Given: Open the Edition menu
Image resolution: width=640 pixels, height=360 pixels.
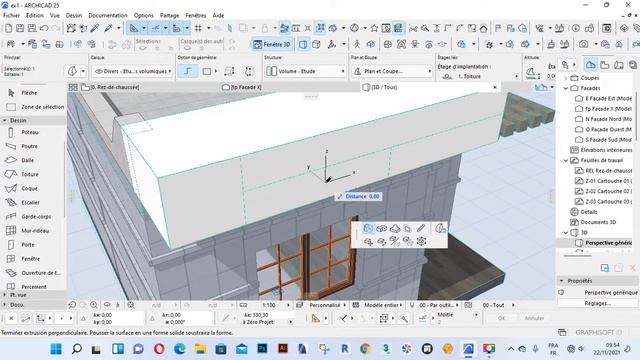Looking at the screenshot, I should [x=35, y=16].
